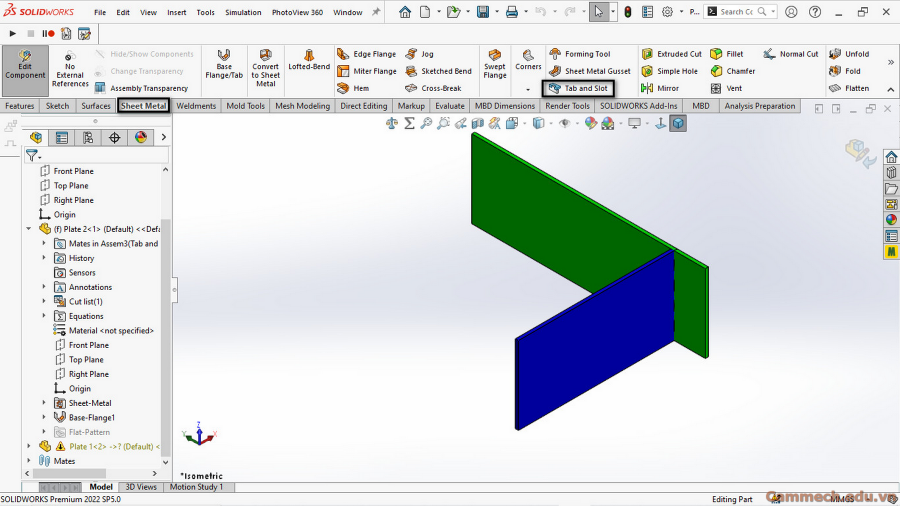Image resolution: width=900 pixels, height=506 pixels.
Task: Choose the Swept Flange tool
Action: tap(495, 64)
